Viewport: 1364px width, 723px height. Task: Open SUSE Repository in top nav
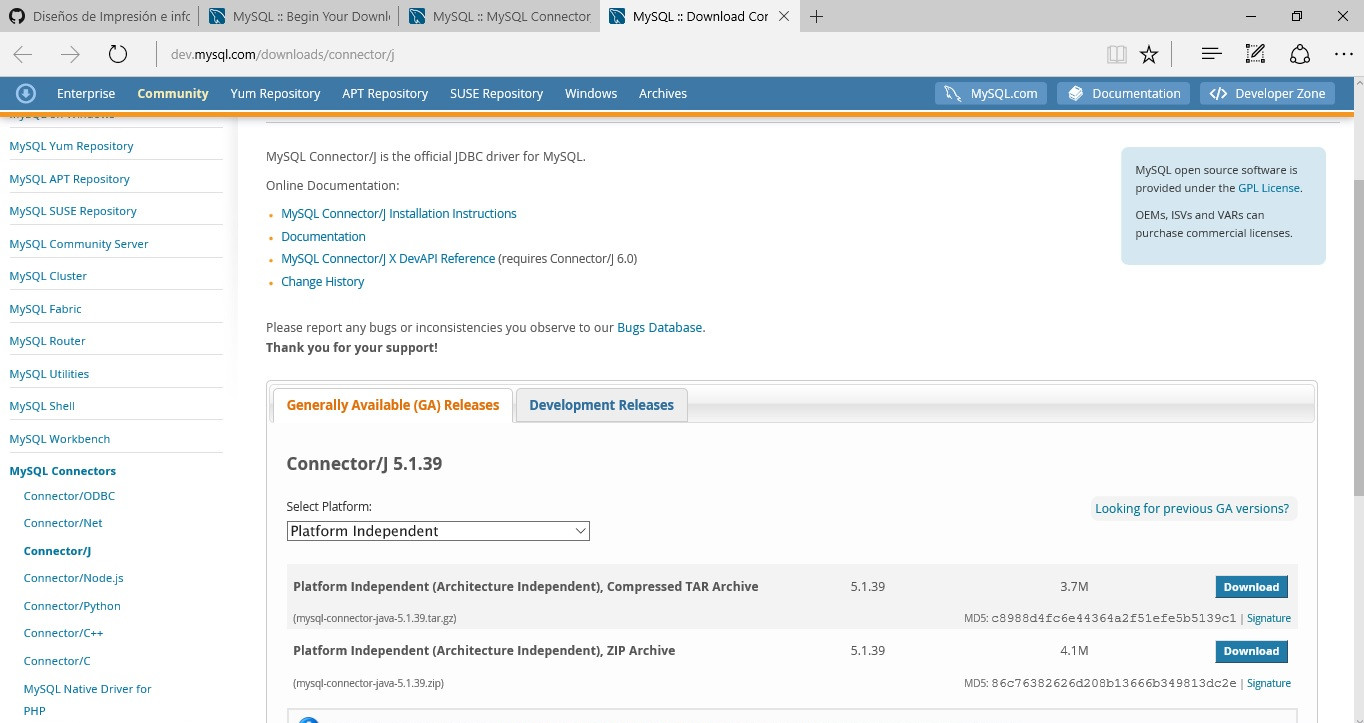496,93
